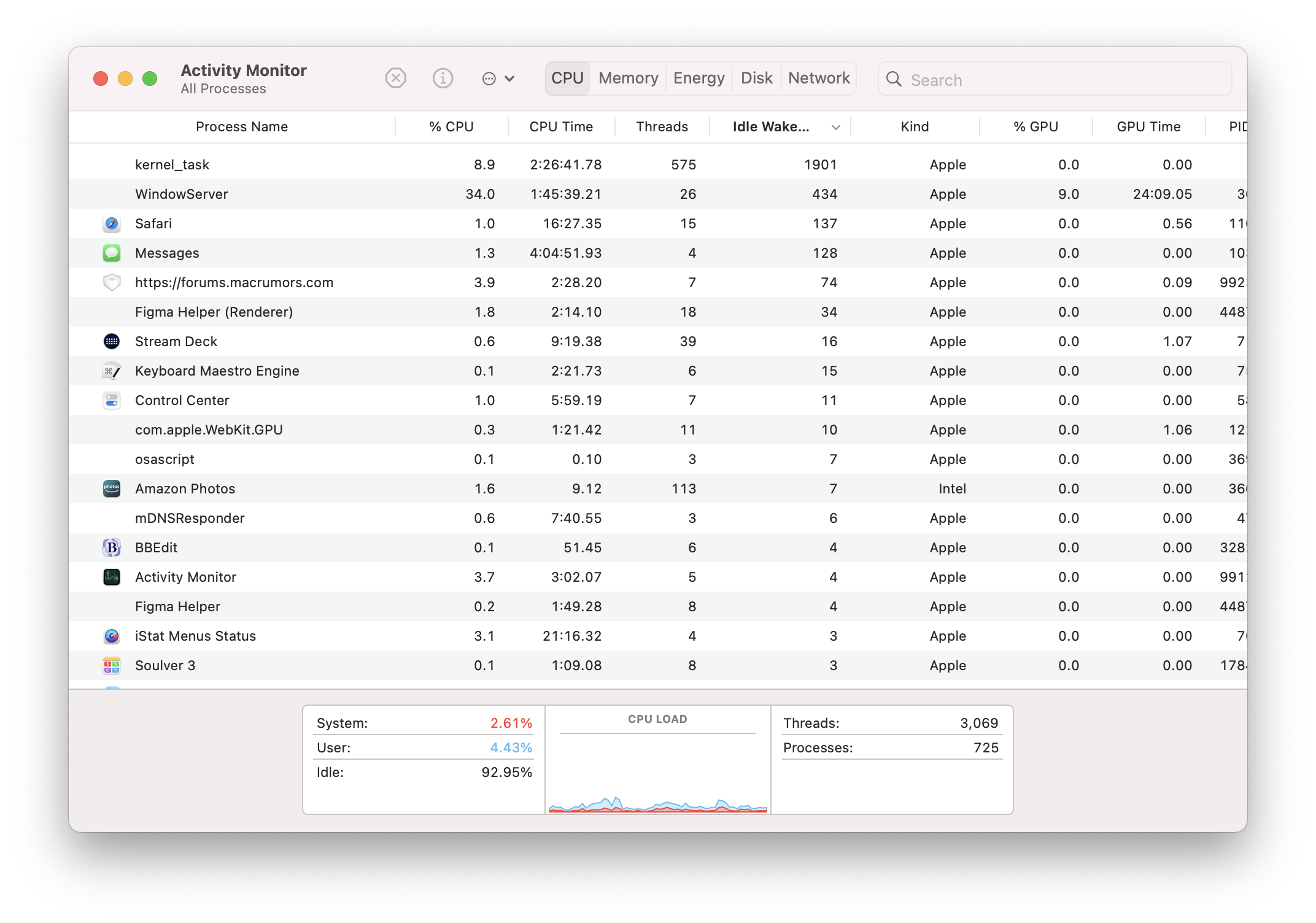Select the WindowServer process row
Viewport: 1316px width, 923px height.
pyautogui.click(x=658, y=194)
